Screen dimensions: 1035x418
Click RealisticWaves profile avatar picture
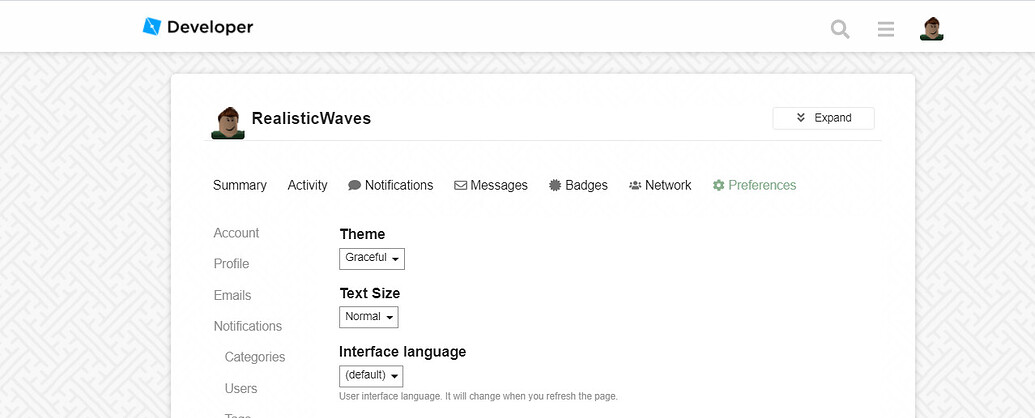pyautogui.click(x=228, y=123)
